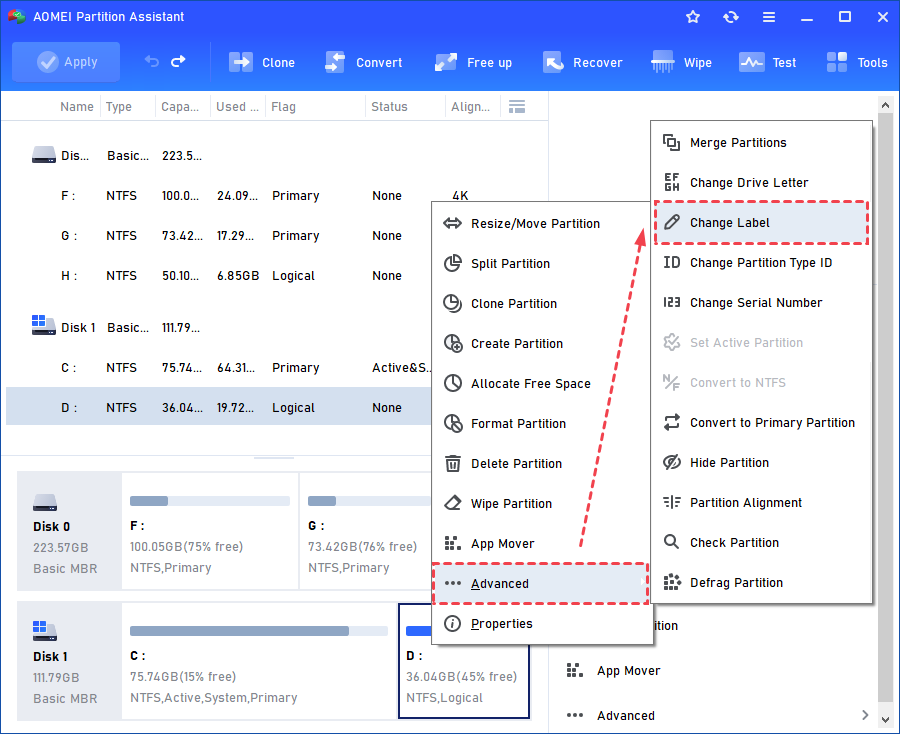
Task: Choose Defrag Partition in submenu
Action: pos(761,583)
